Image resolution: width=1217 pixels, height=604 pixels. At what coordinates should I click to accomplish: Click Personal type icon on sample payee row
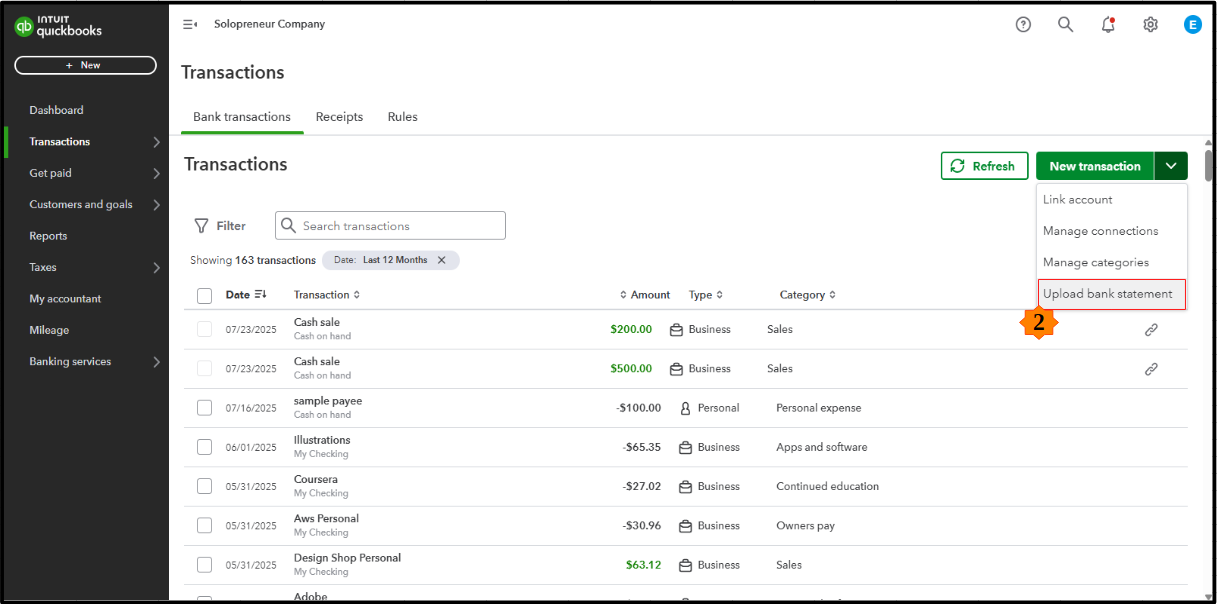click(x=686, y=408)
